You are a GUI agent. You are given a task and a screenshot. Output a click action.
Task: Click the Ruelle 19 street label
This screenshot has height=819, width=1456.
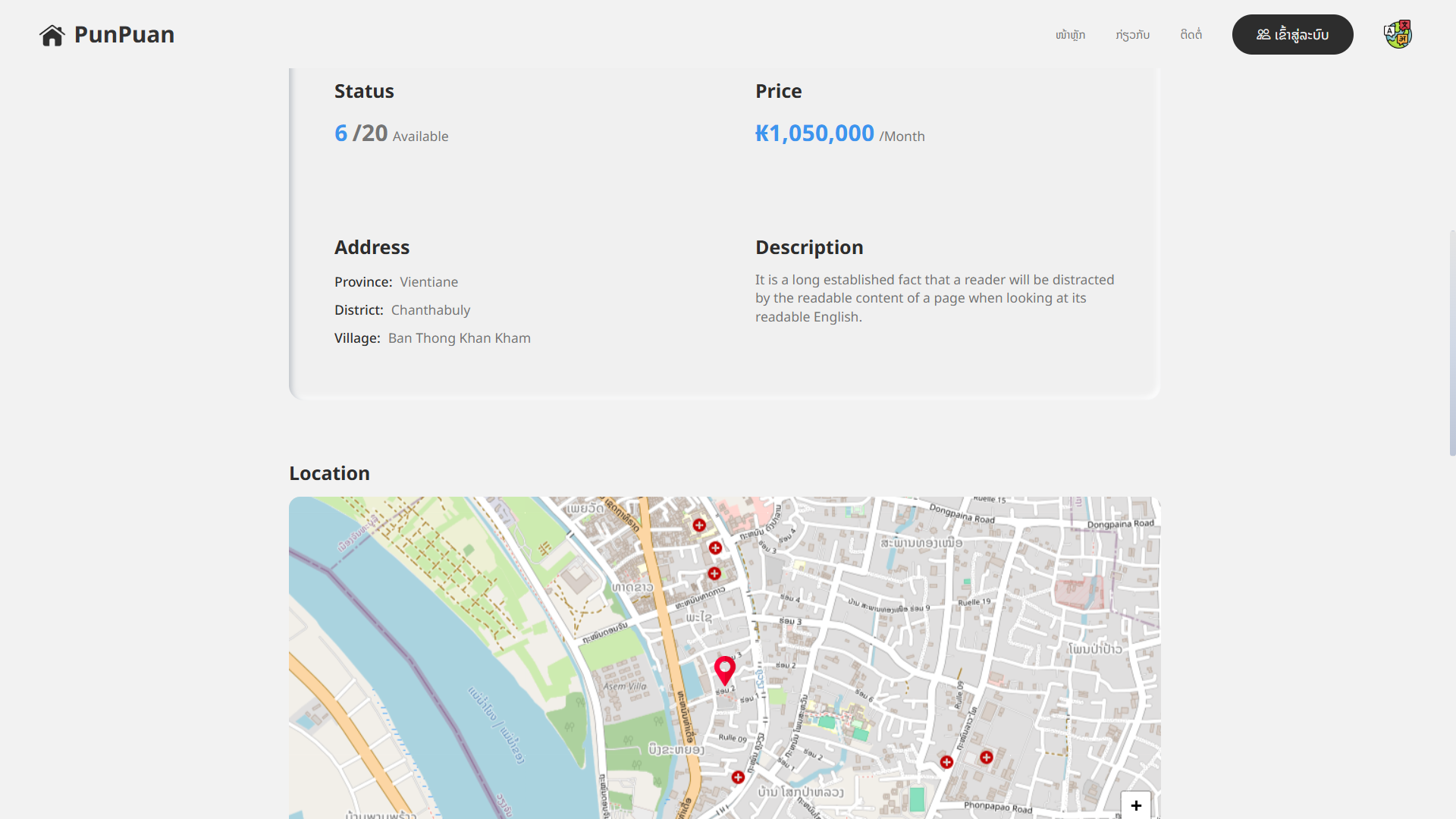[974, 602]
